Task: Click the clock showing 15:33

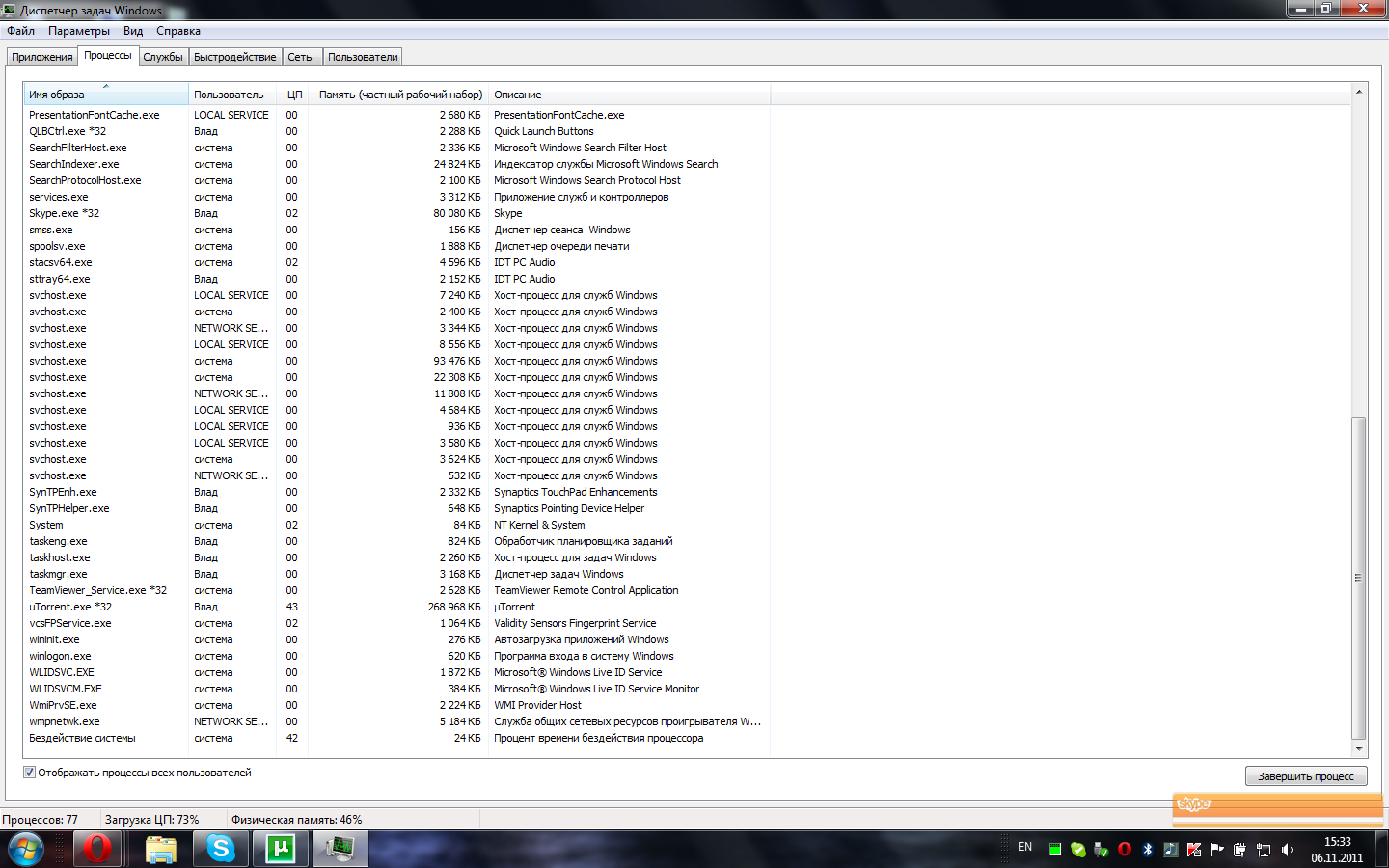Action: point(1337,850)
